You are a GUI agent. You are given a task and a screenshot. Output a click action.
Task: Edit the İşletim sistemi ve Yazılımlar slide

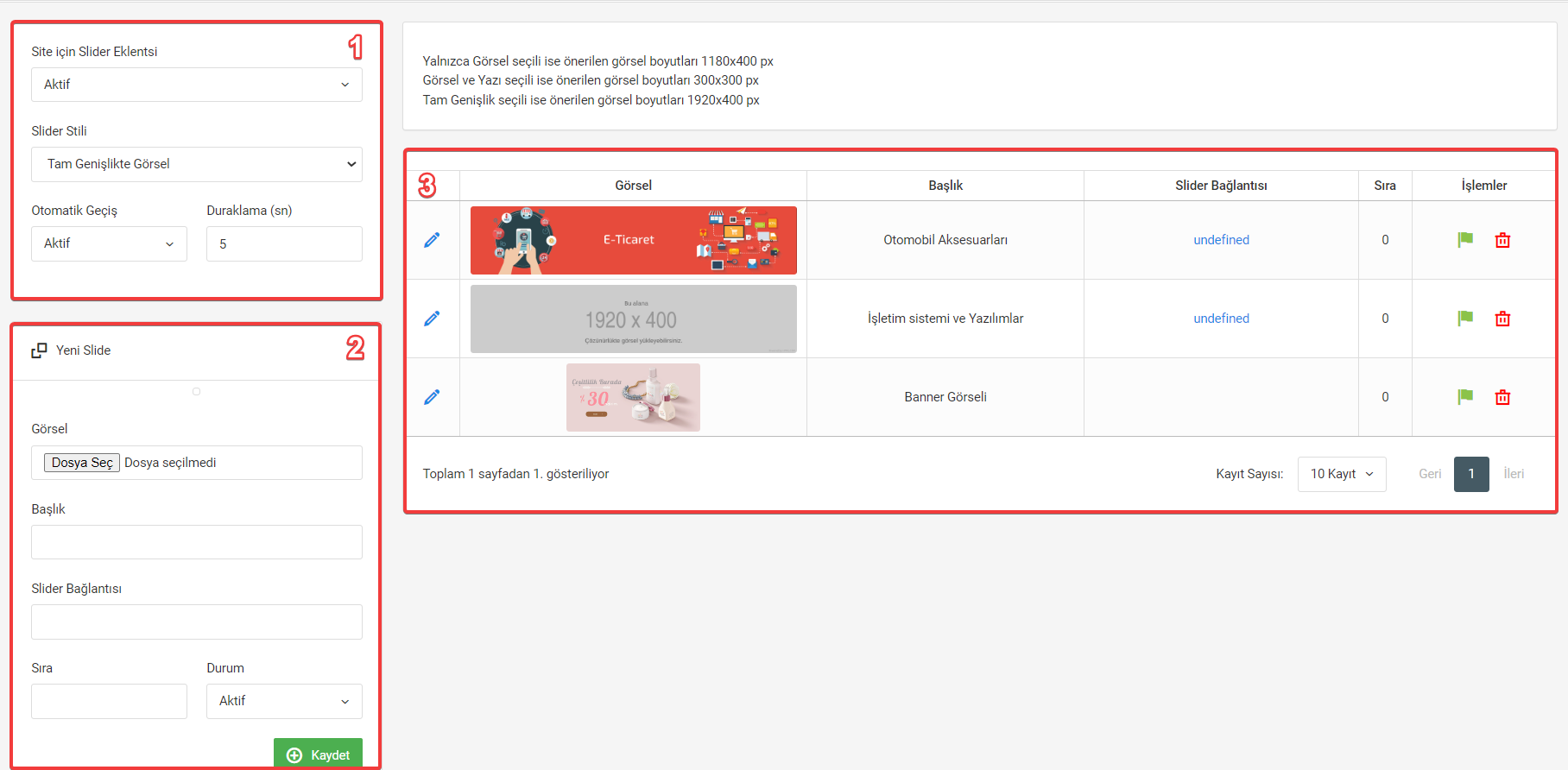tap(432, 319)
